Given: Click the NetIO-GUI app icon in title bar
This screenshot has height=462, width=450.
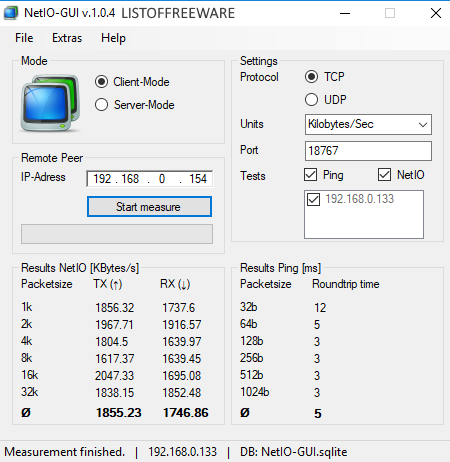Looking at the screenshot, I should (x=11, y=13).
